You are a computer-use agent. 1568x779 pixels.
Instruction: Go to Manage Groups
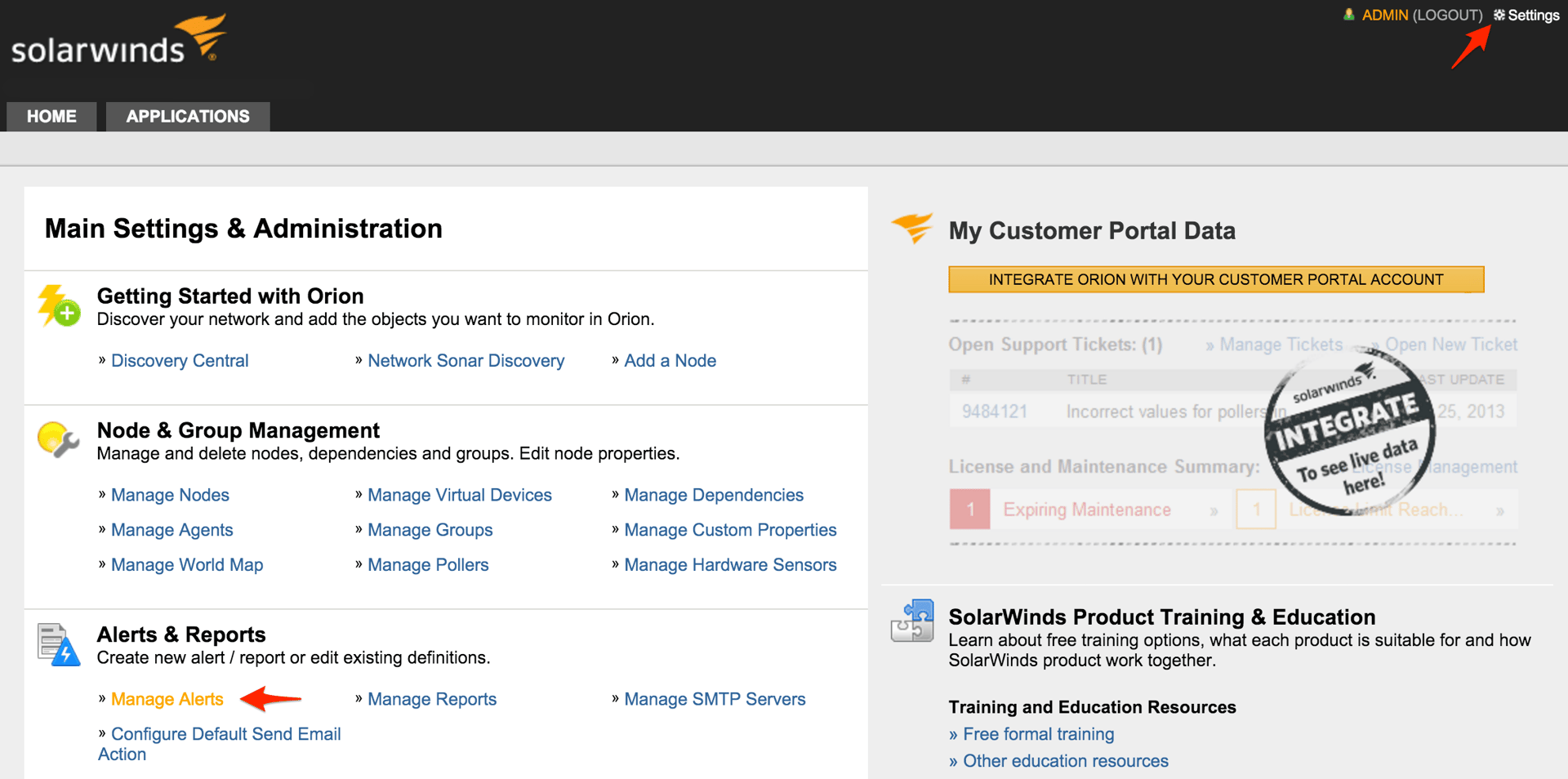coord(430,530)
